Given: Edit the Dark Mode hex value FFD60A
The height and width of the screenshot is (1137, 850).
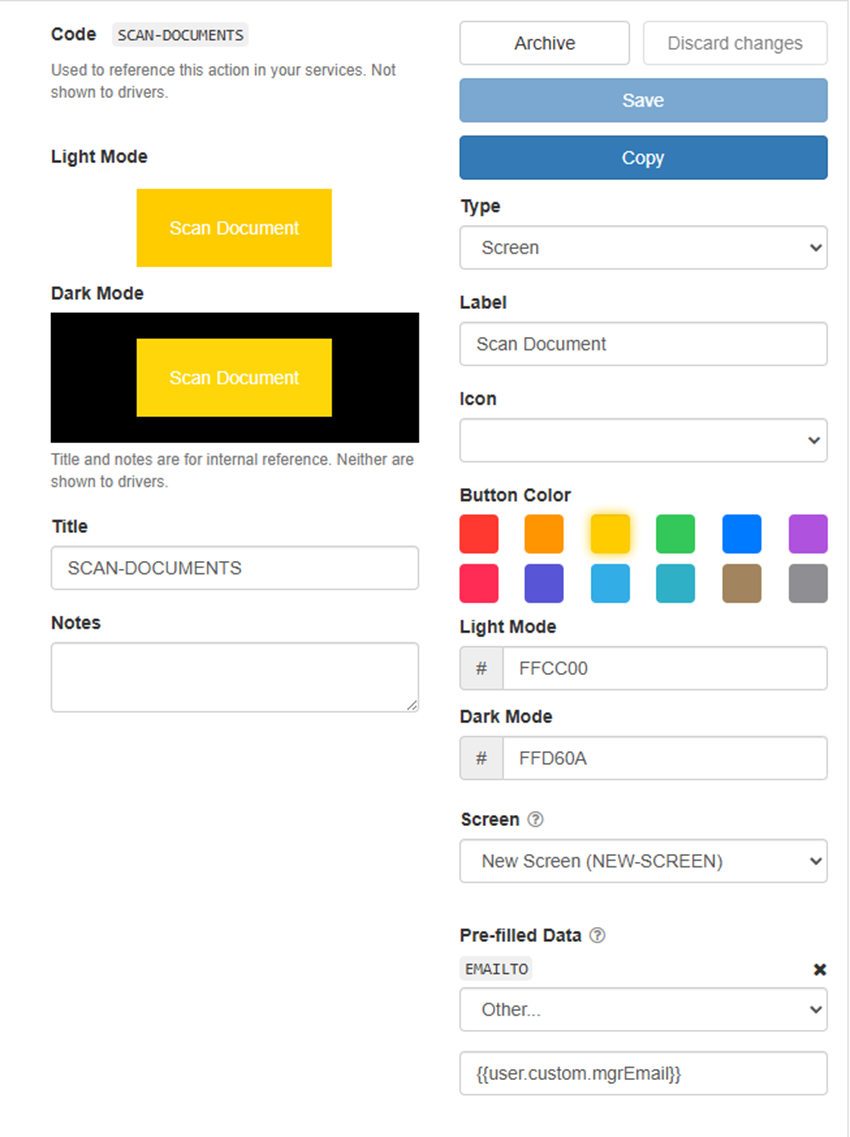Looking at the screenshot, I should point(664,758).
